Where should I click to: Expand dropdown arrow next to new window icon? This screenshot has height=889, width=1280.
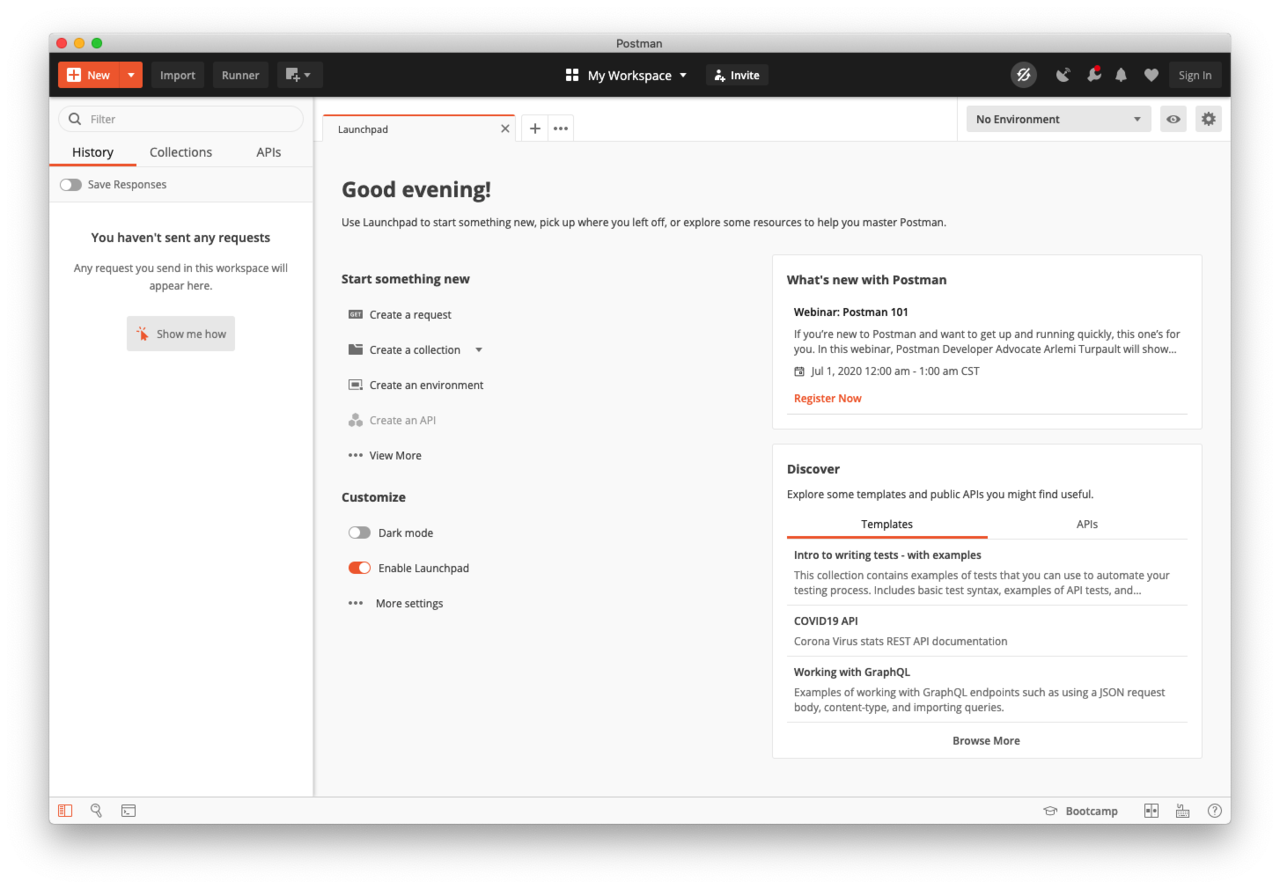[x=308, y=75]
